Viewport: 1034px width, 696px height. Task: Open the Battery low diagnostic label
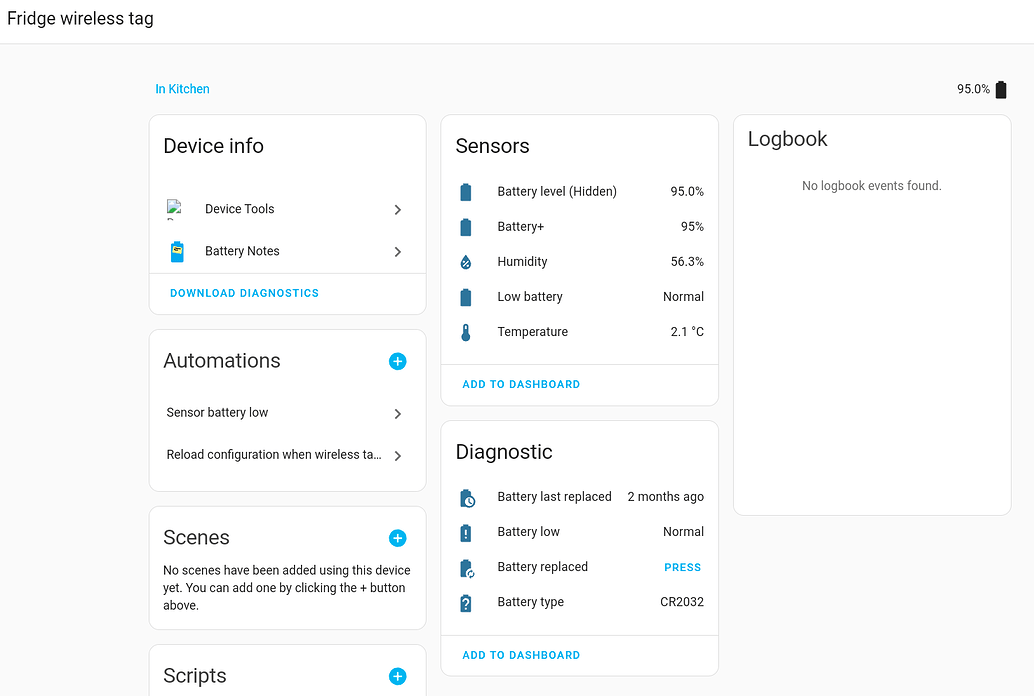[x=528, y=532]
